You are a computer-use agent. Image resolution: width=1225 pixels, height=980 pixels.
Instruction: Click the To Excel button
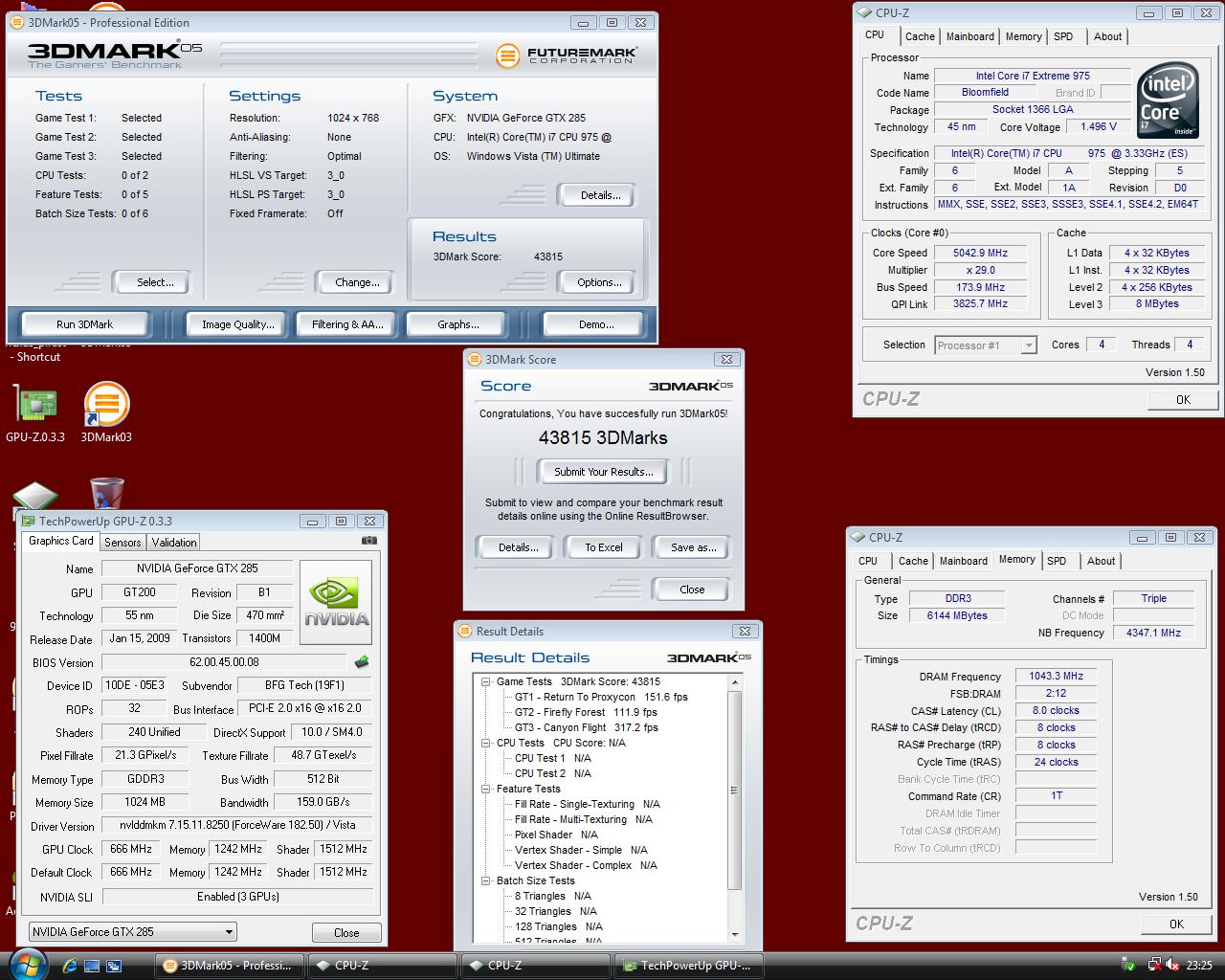[x=604, y=547]
